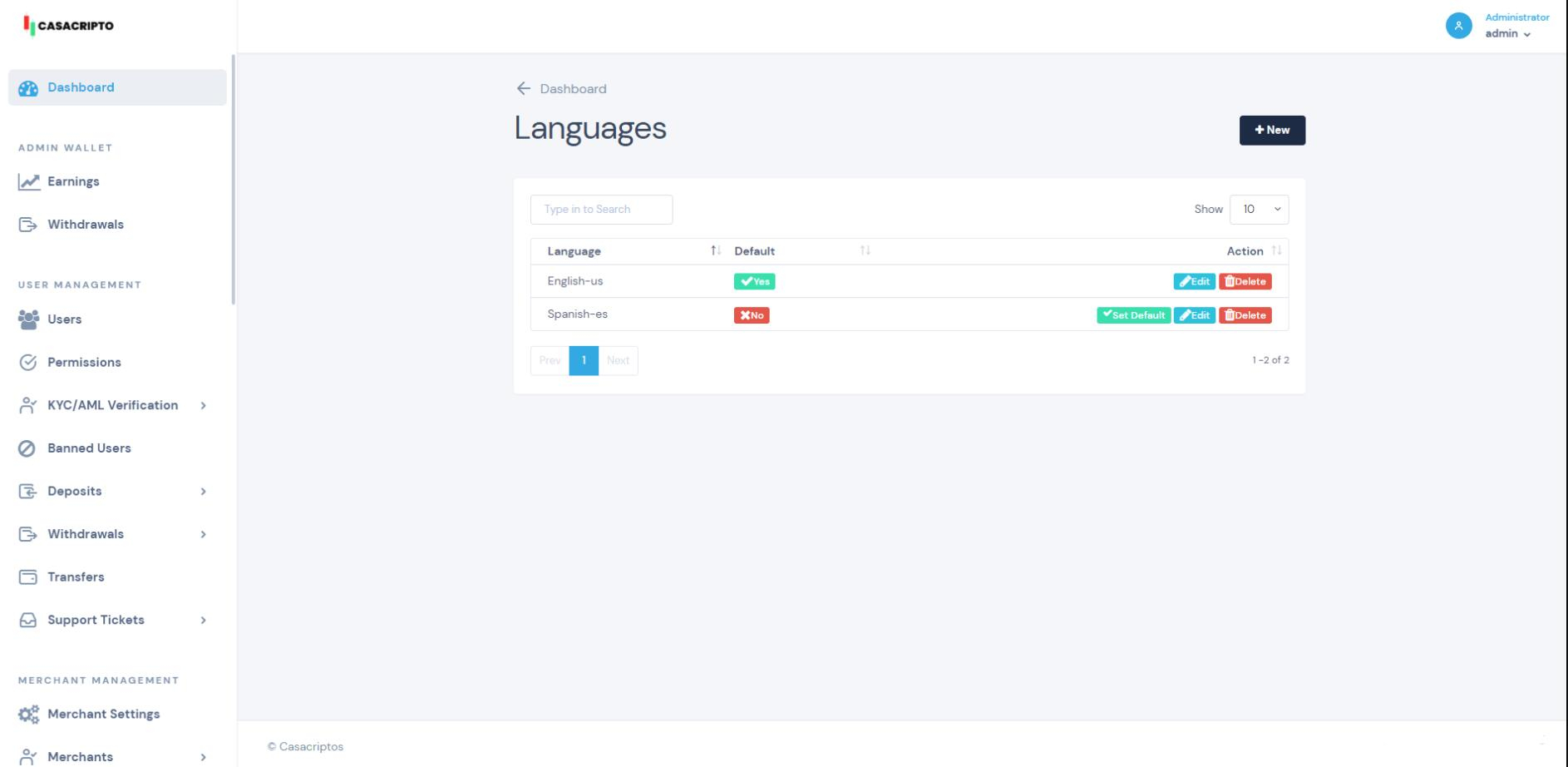
Task: Set Spanish-es as default language
Action: click(x=1133, y=315)
